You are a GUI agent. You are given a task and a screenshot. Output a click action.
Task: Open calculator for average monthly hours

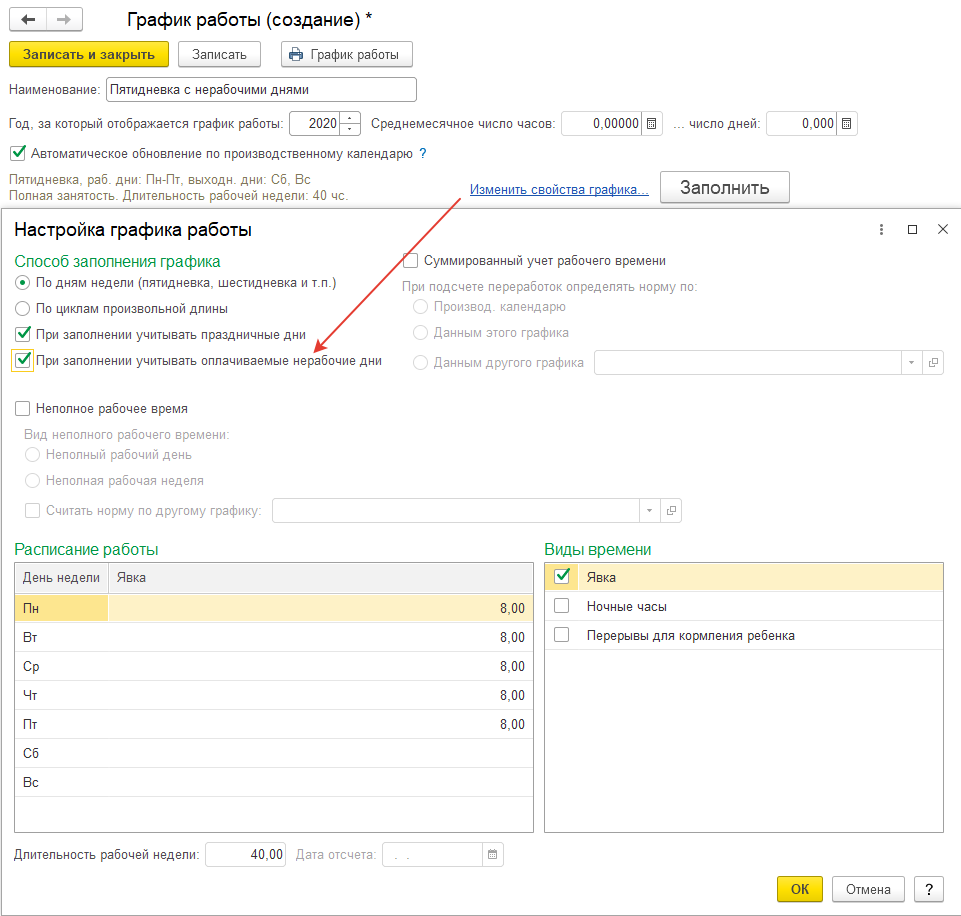[x=652, y=124]
